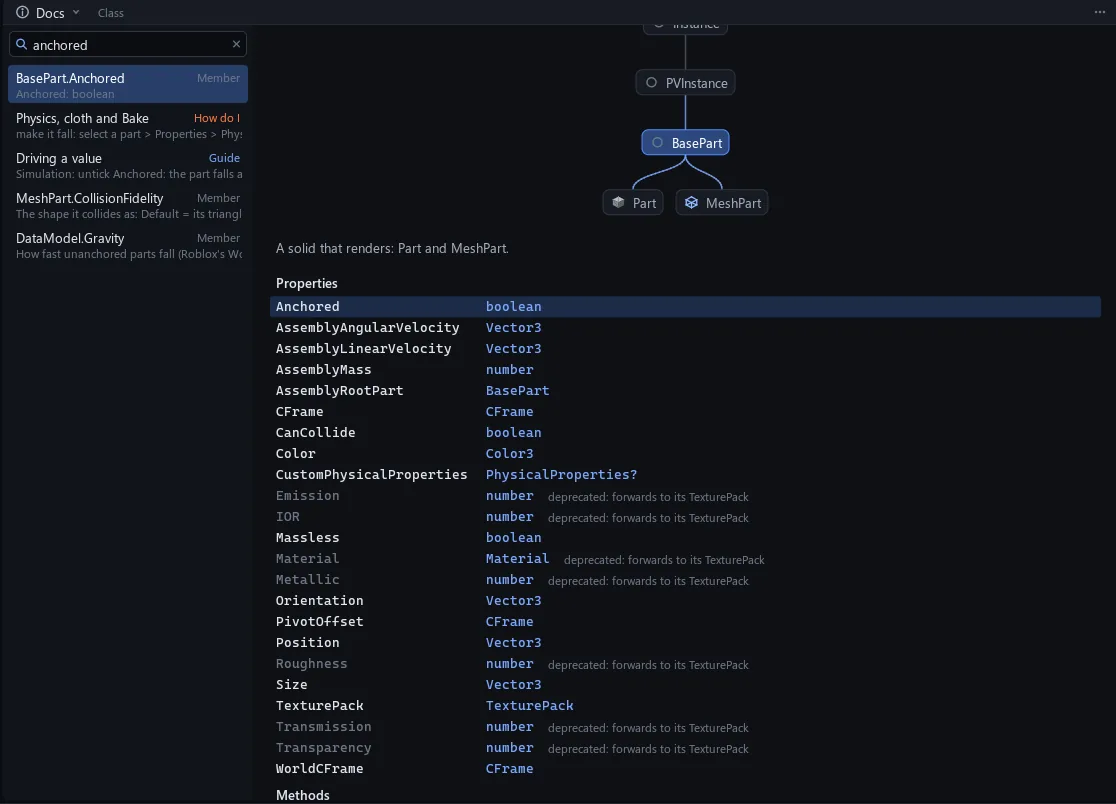1116x804 pixels.
Task: Follow the Material type link
Action: pos(517,559)
